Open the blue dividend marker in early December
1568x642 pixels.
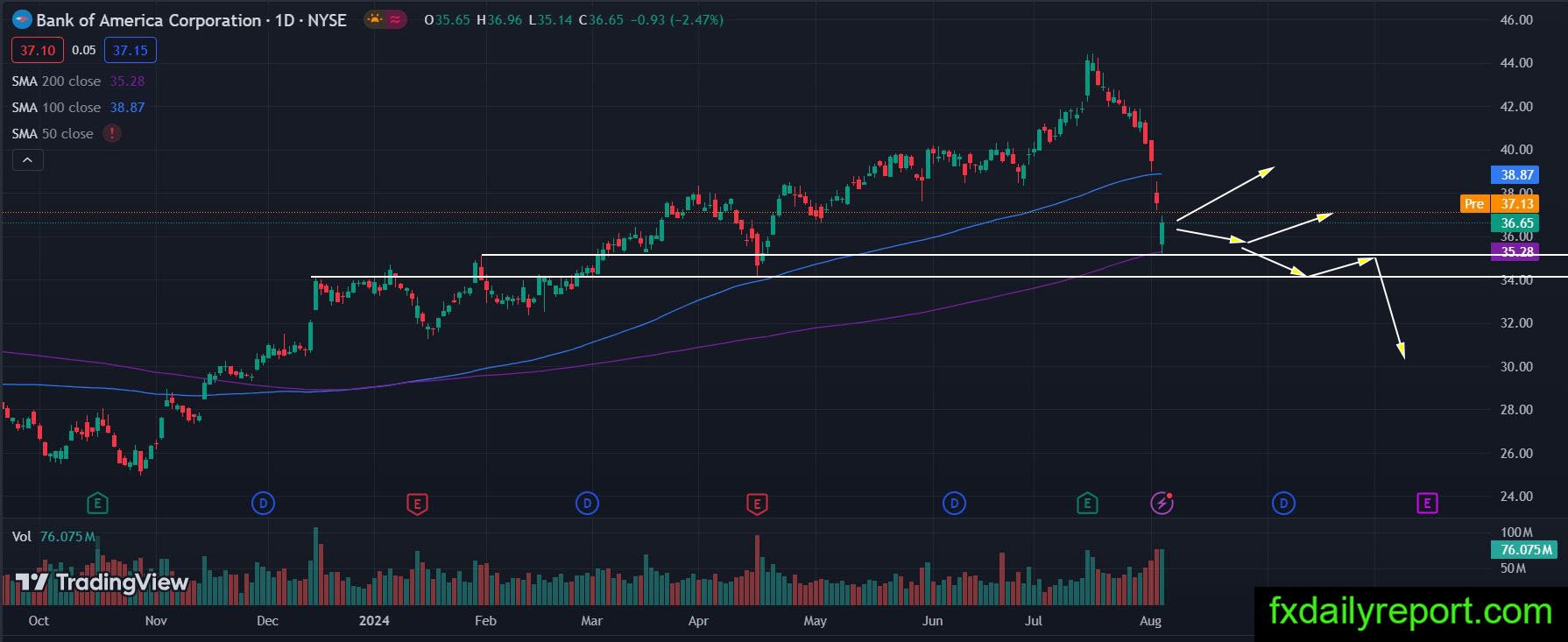pos(263,504)
